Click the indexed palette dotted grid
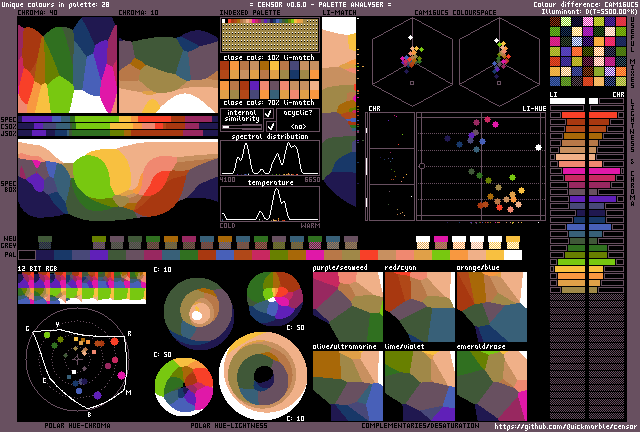Image resolution: width=640 pixels, height=432 pixels. [x=270, y=36]
